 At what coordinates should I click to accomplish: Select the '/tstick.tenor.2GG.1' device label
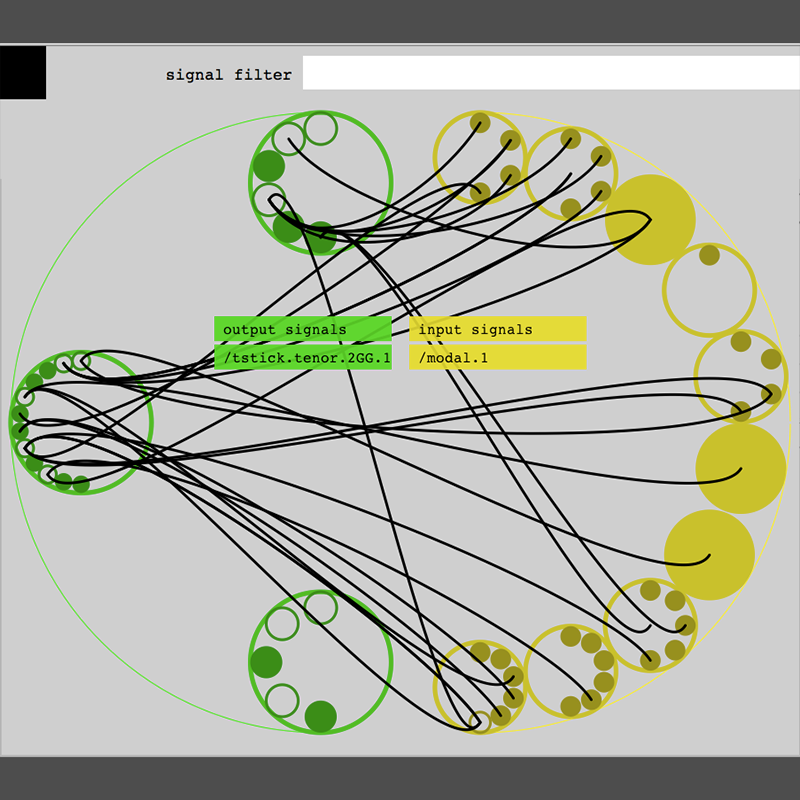coord(303,358)
